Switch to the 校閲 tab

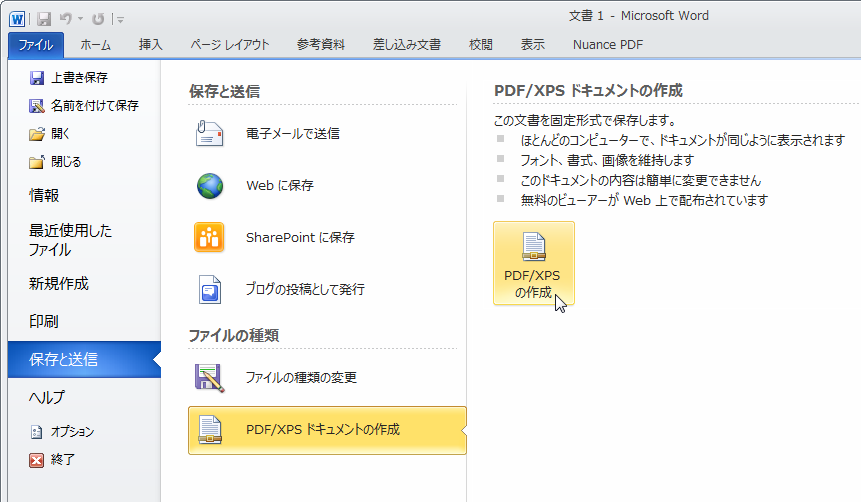pos(480,45)
